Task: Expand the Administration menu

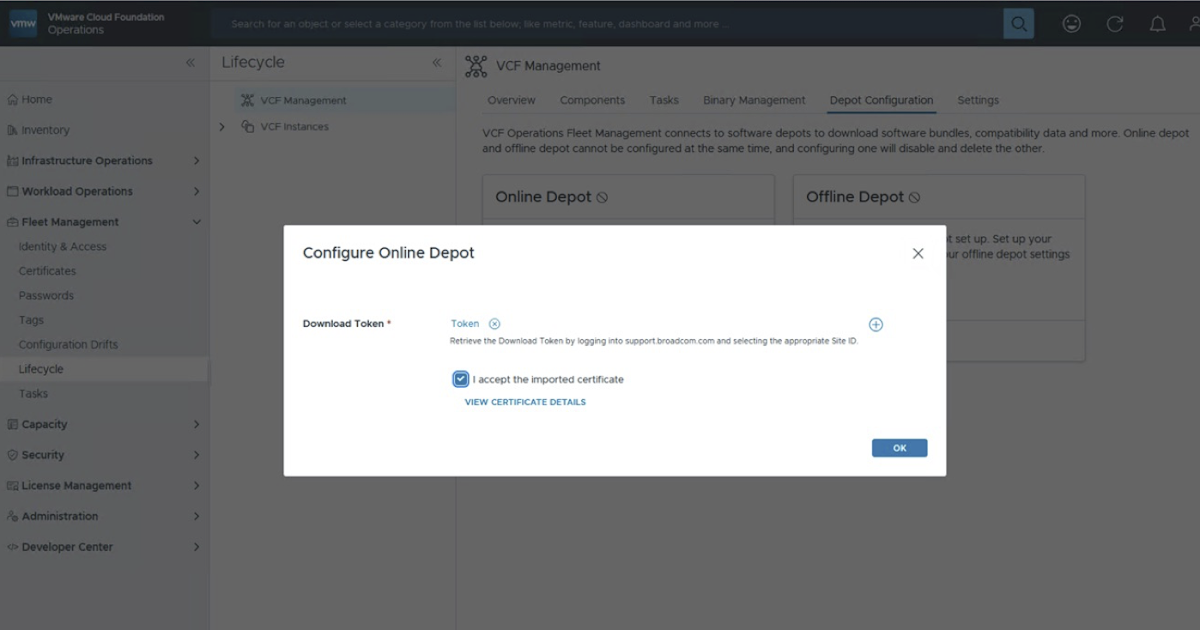Action: point(196,517)
